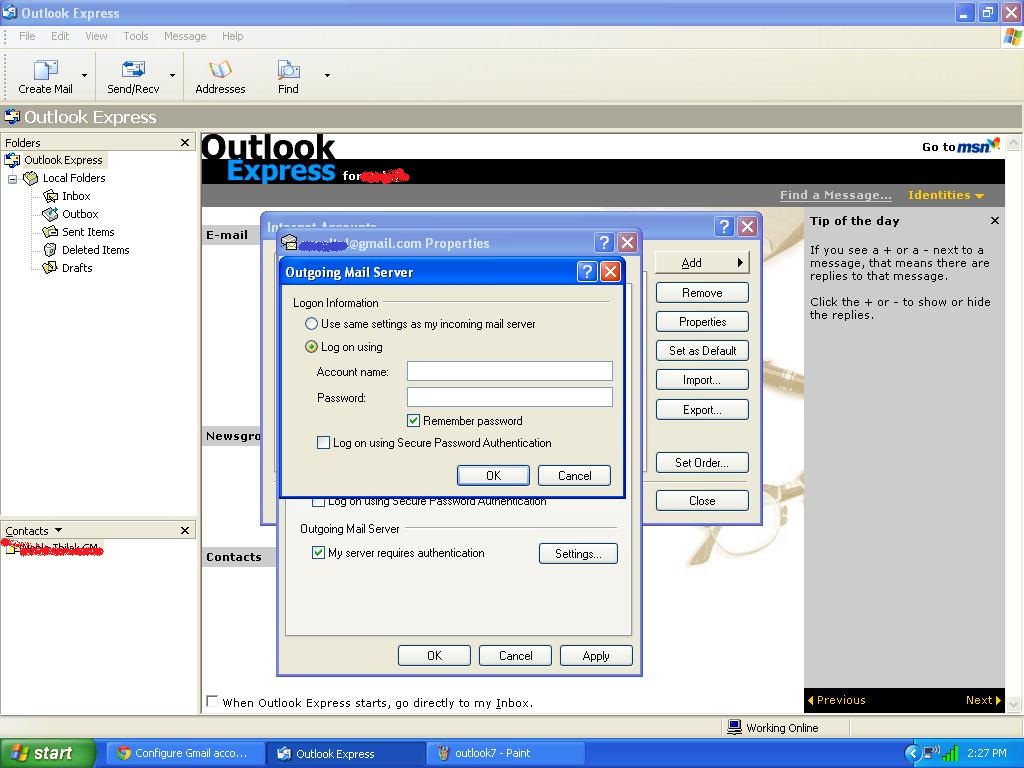Select the Drafts folder icon
The width and height of the screenshot is (1024, 768).
tap(50, 268)
